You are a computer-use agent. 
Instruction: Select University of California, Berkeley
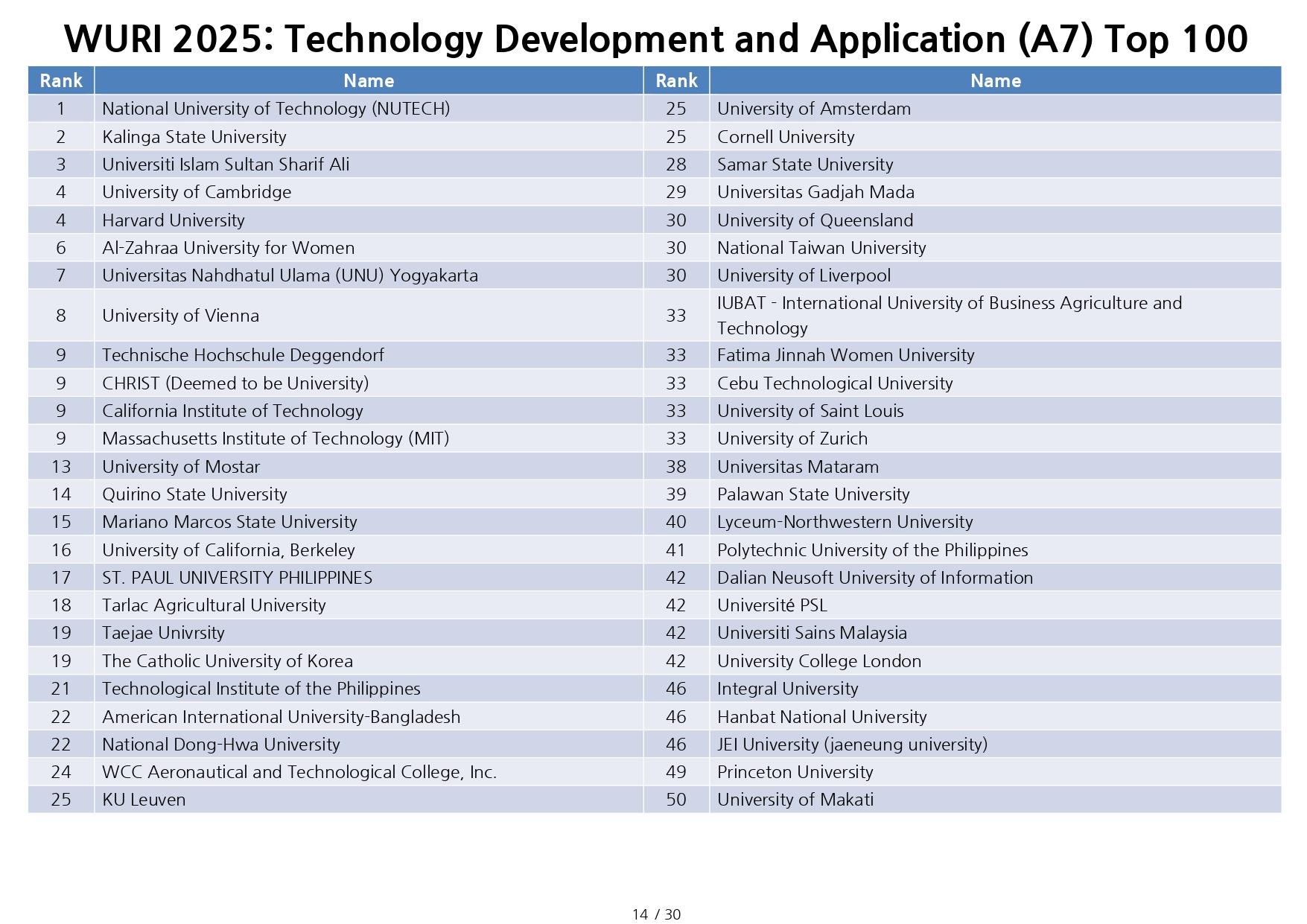(x=229, y=550)
